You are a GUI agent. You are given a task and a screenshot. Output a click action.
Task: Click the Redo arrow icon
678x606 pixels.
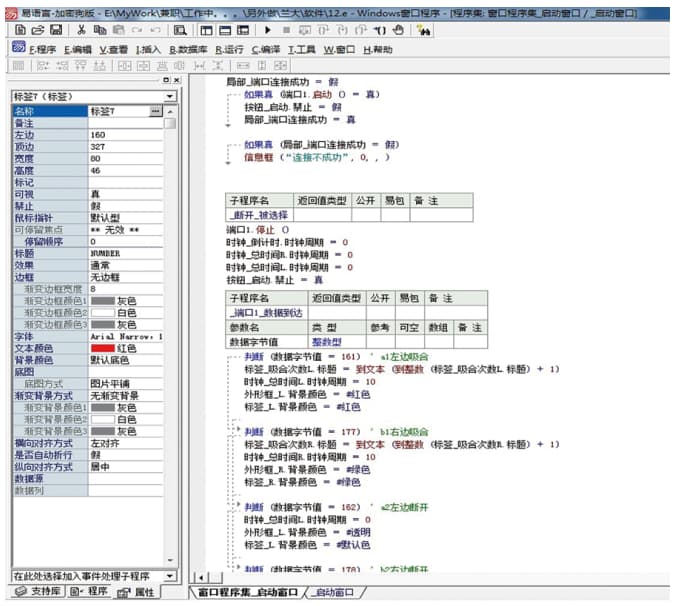click(x=137, y=30)
